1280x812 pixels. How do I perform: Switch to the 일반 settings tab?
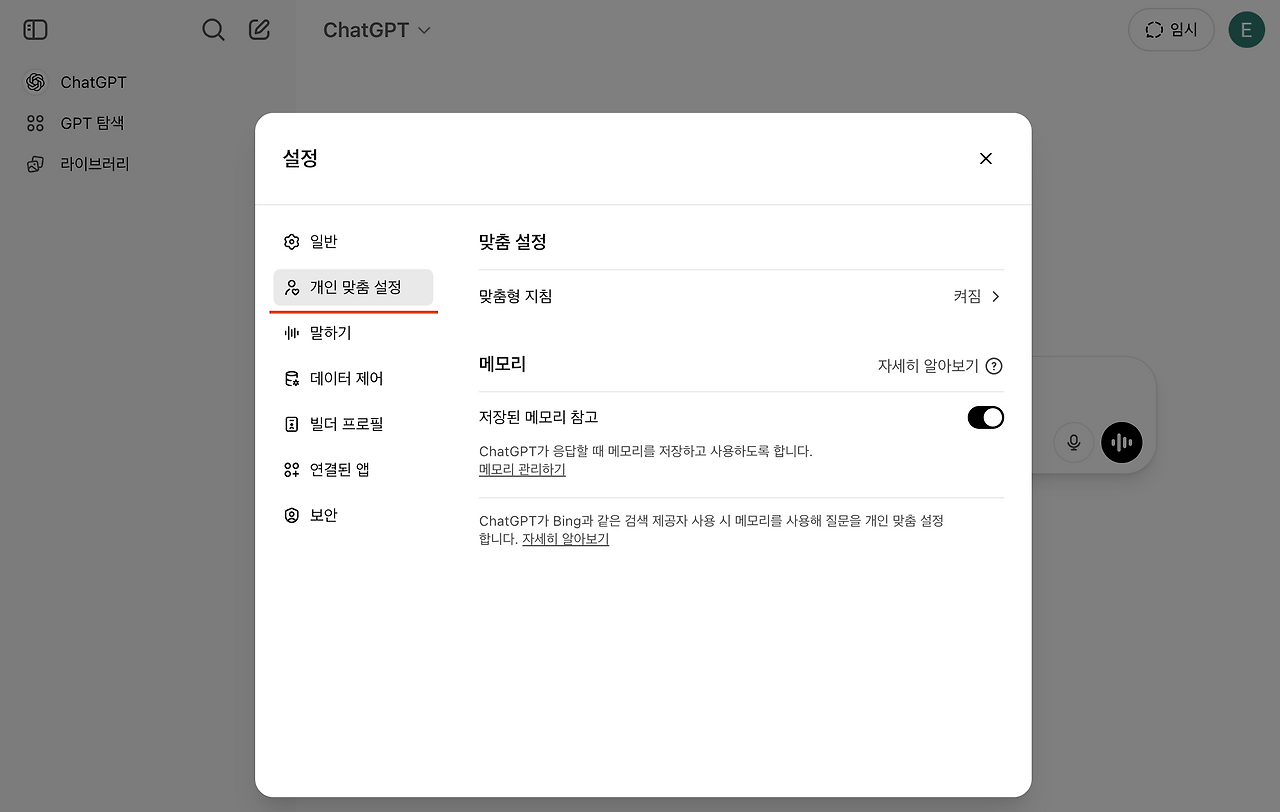(324, 241)
